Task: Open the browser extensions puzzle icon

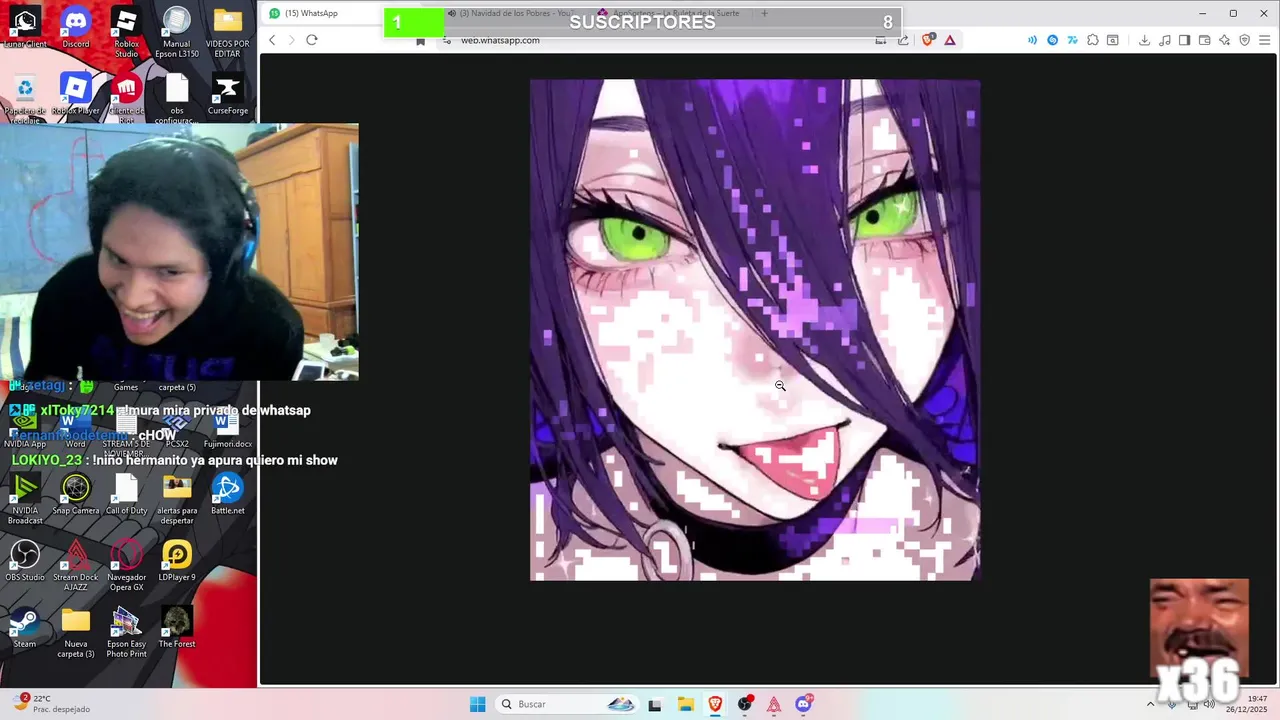Action: coord(1093,40)
